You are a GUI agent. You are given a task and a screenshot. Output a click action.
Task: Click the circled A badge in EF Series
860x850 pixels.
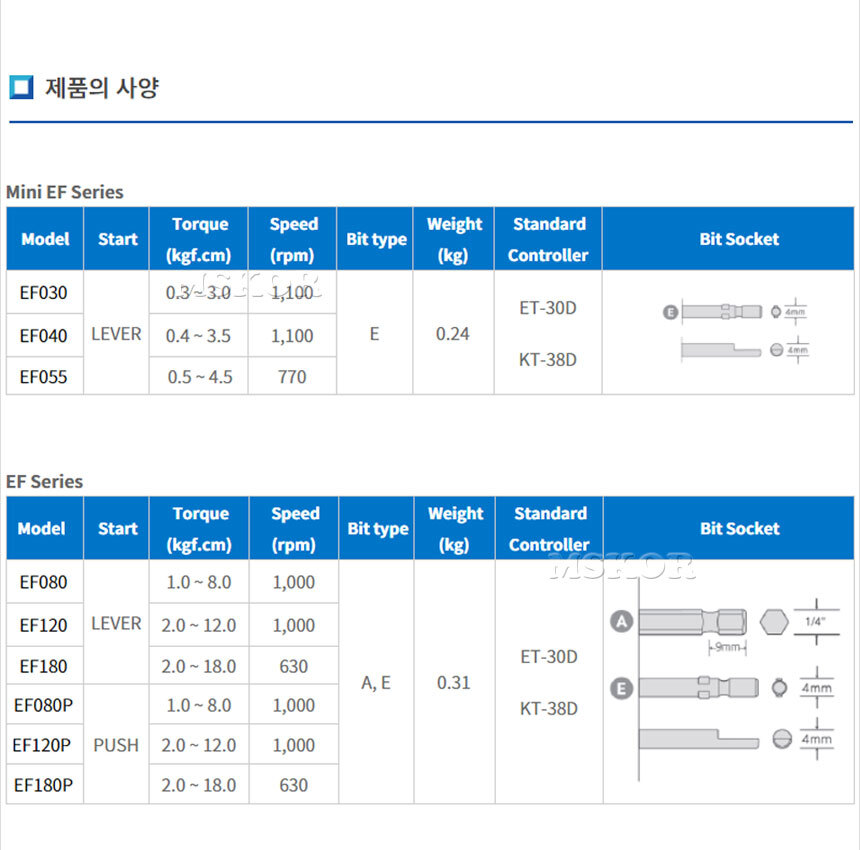coord(622,622)
